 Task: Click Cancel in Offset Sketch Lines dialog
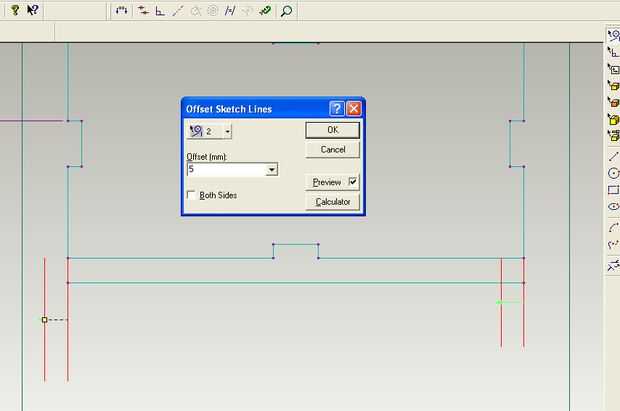point(333,150)
